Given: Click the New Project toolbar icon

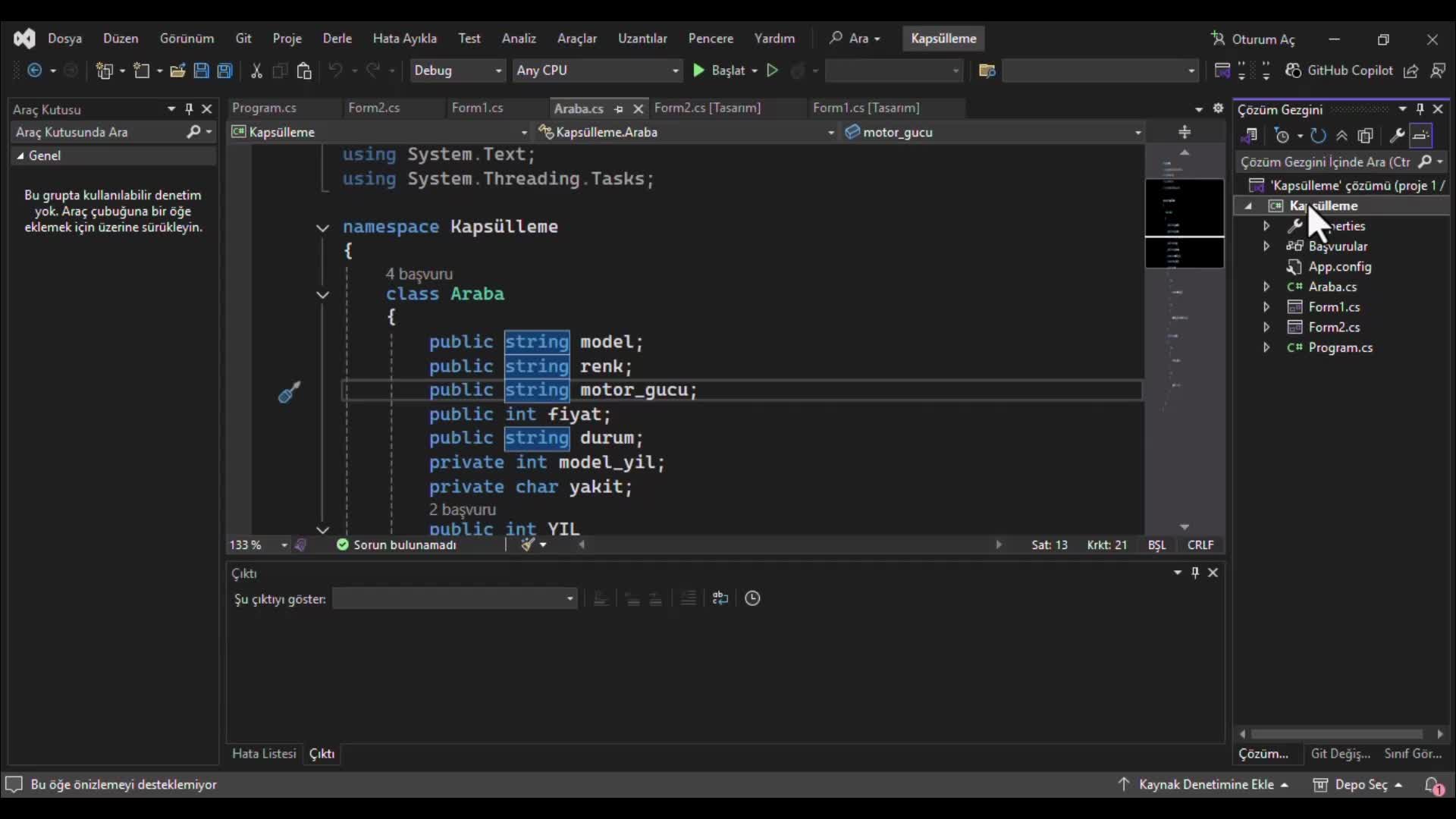Looking at the screenshot, I should [105, 71].
